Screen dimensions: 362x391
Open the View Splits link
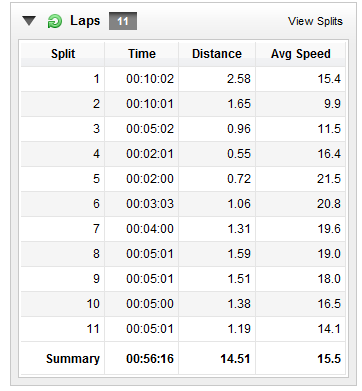click(x=315, y=21)
